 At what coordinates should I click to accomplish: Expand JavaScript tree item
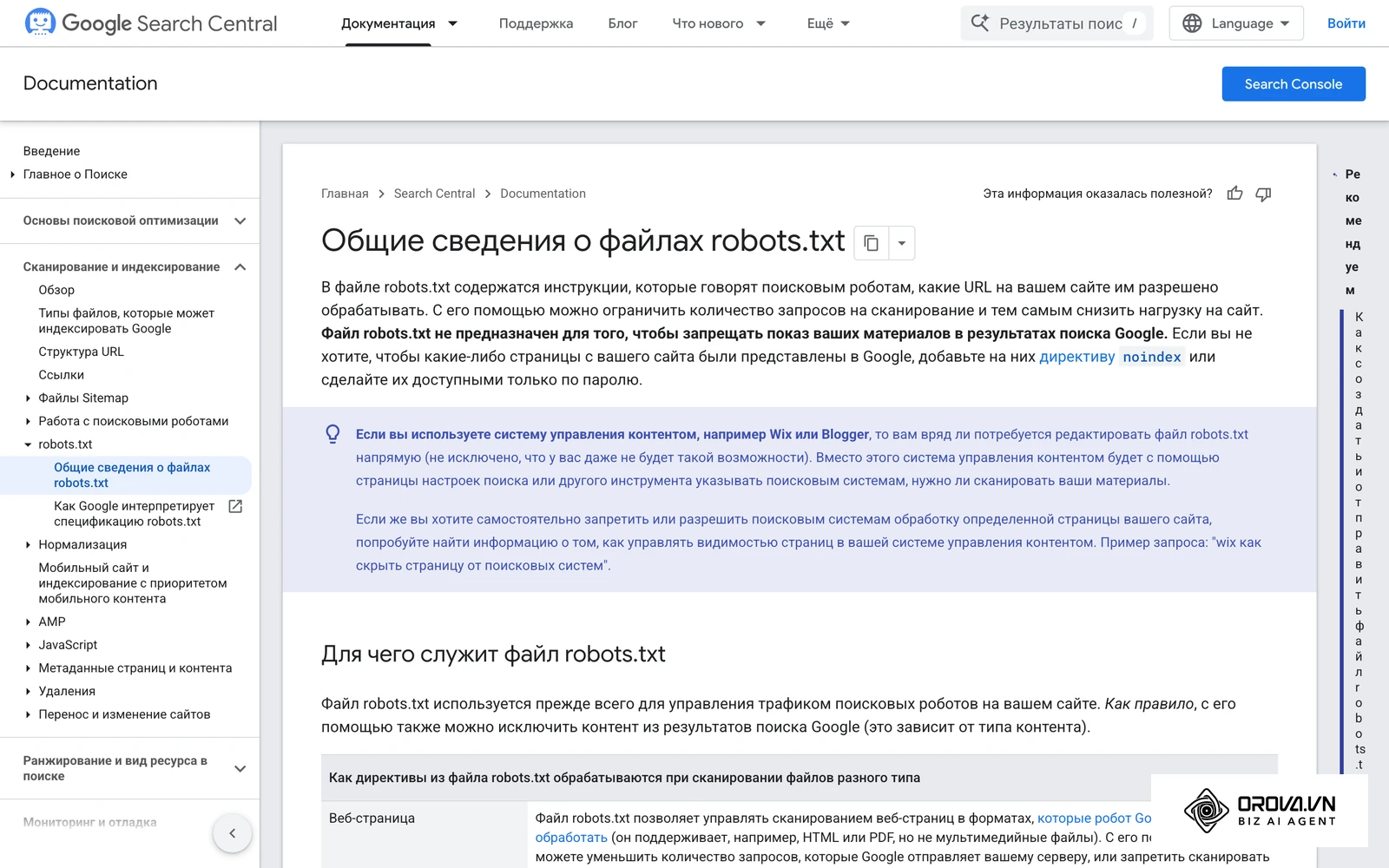(x=28, y=645)
